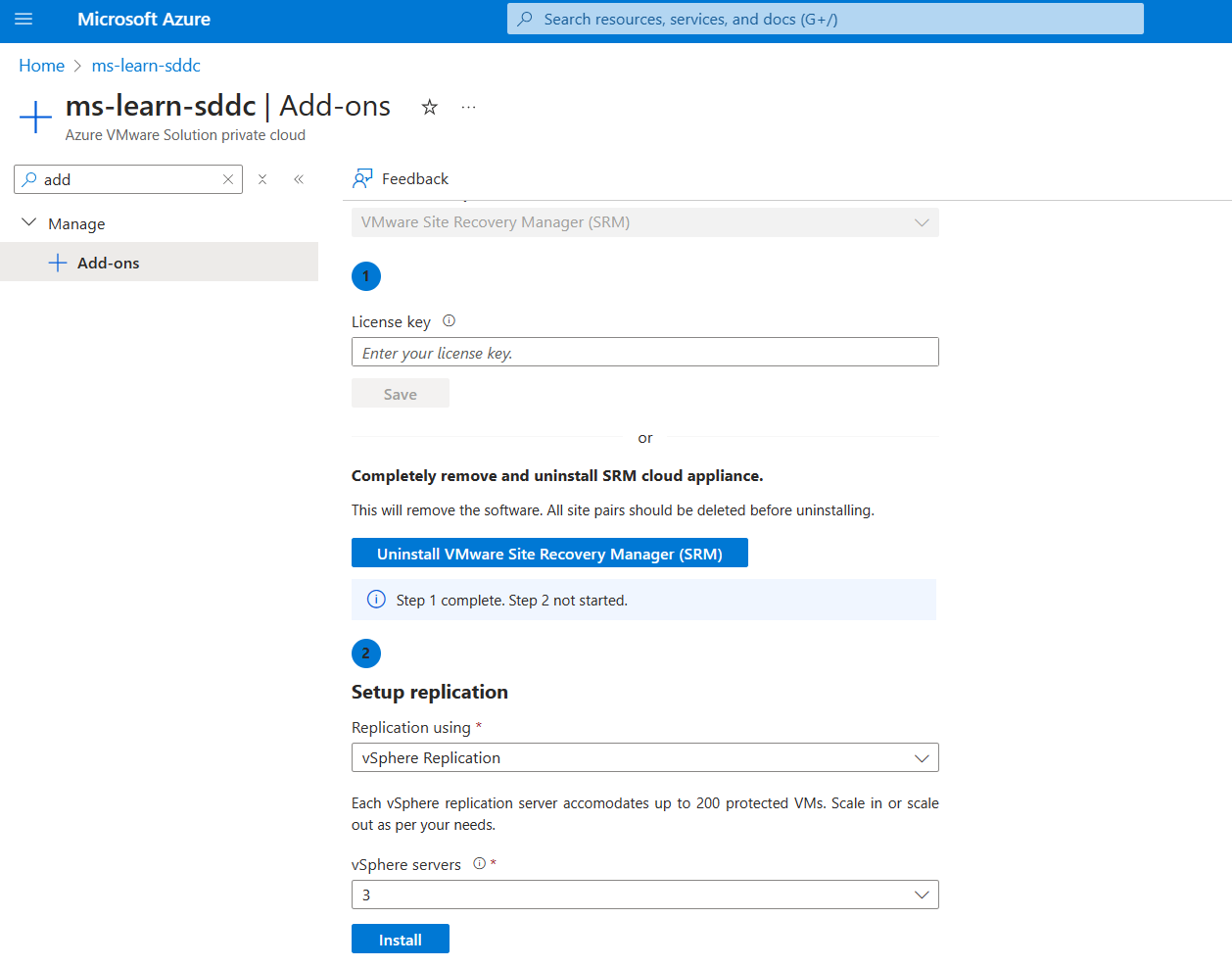Click the info icon in the Step 1 status banner

pos(376,600)
